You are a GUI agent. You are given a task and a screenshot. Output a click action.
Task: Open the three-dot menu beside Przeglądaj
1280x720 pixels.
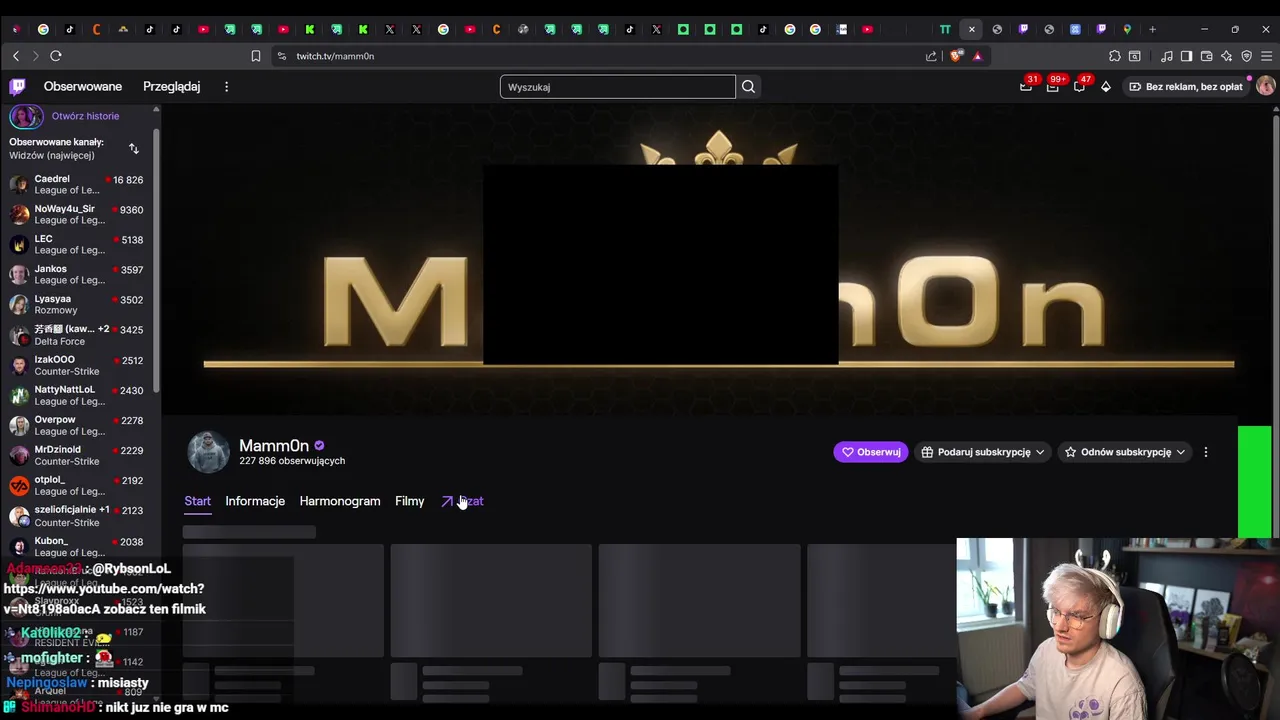pyautogui.click(x=226, y=87)
